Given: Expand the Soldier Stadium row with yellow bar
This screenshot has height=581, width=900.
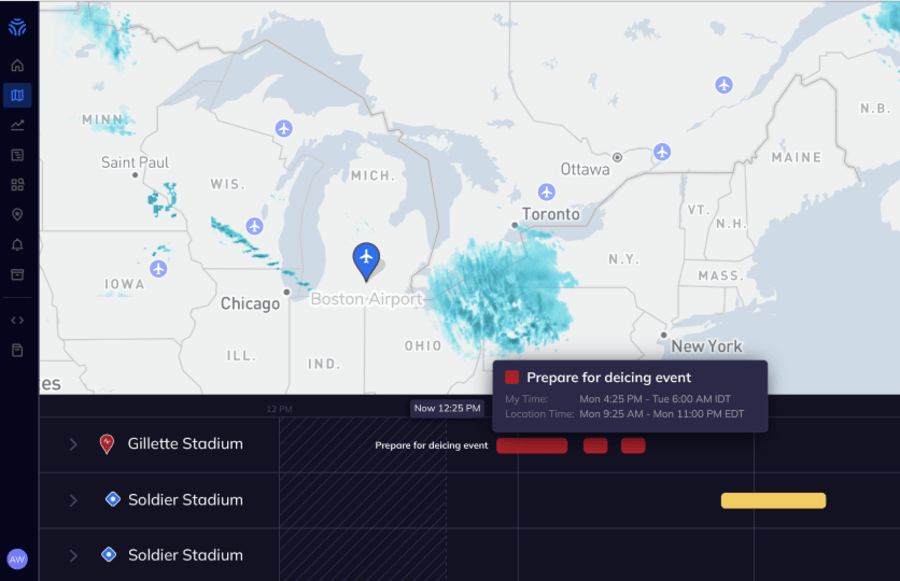Looking at the screenshot, I should point(73,500).
